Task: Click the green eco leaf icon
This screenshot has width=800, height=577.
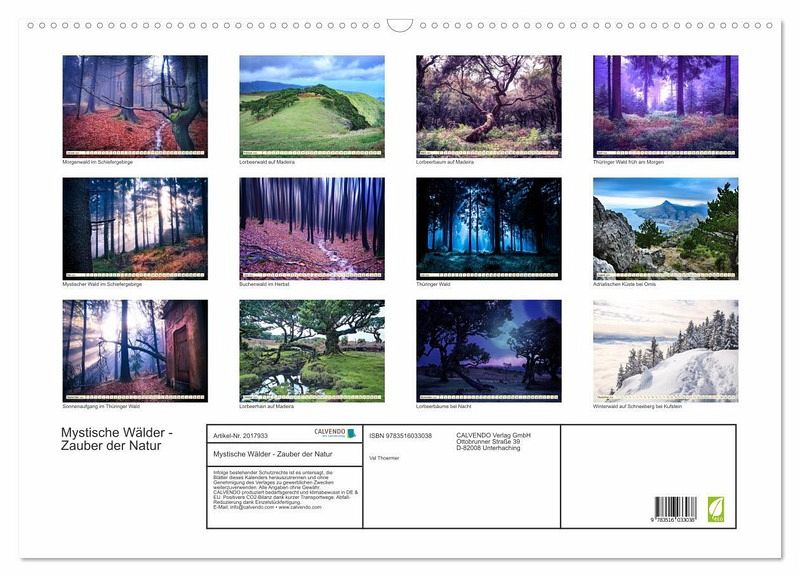Action: pyautogui.click(x=716, y=509)
